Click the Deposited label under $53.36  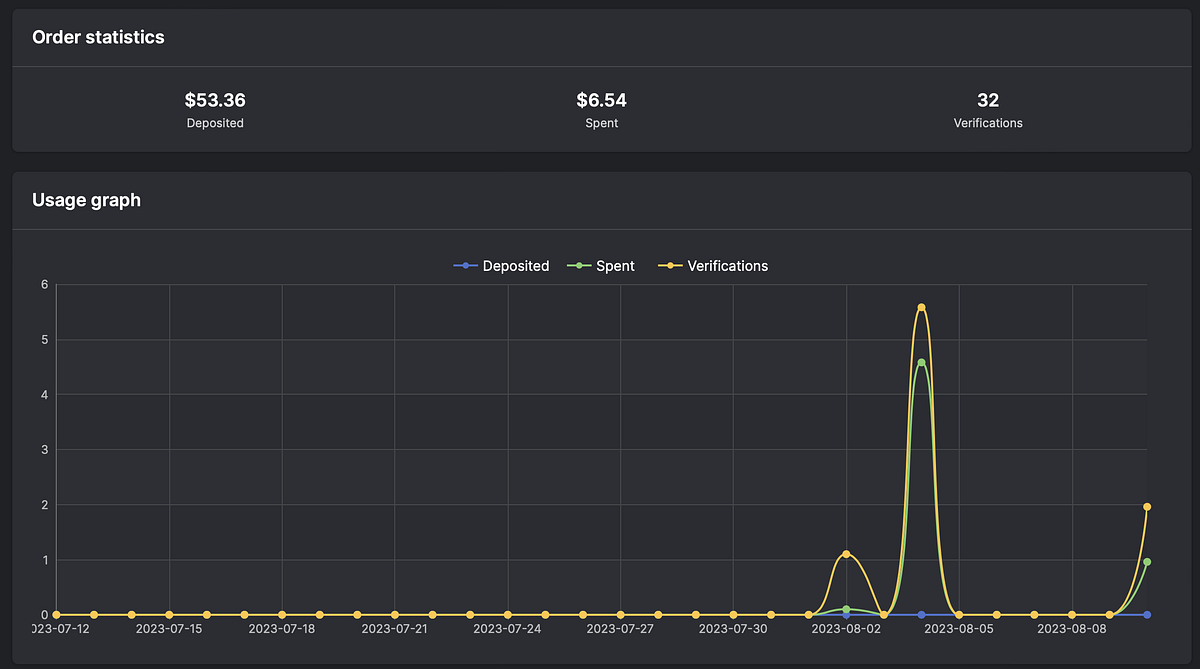(215, 123)
